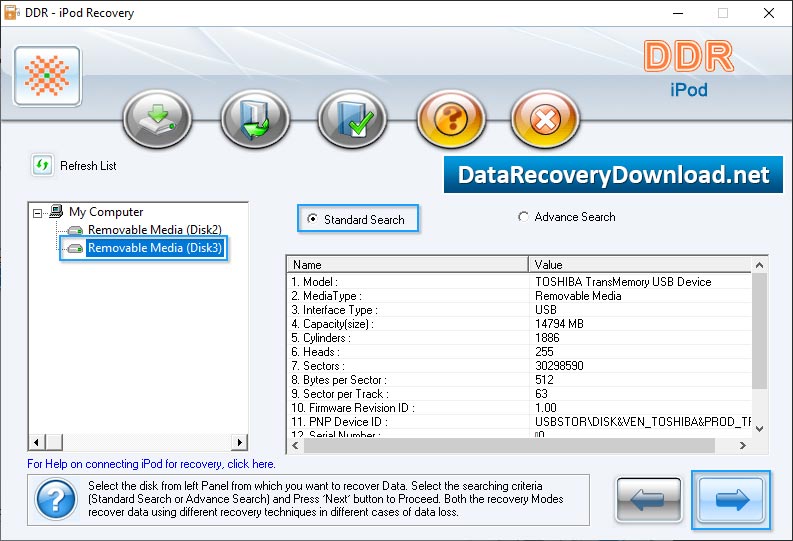Click the '255' heads value
Image resolution: width=793 pixels, height=541 pixels.
544,351
